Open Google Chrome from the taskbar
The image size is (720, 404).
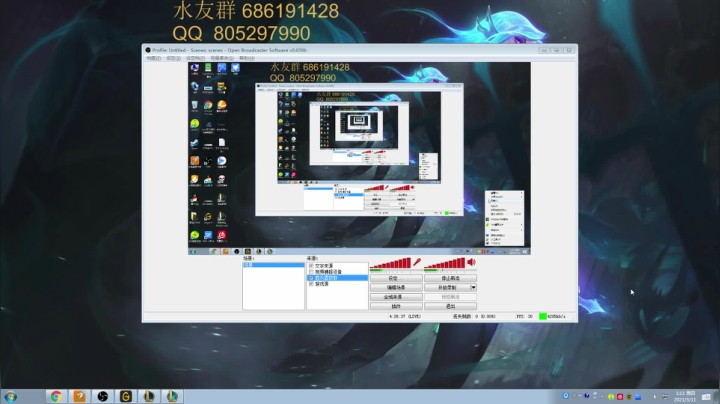(x=56, y=396)
